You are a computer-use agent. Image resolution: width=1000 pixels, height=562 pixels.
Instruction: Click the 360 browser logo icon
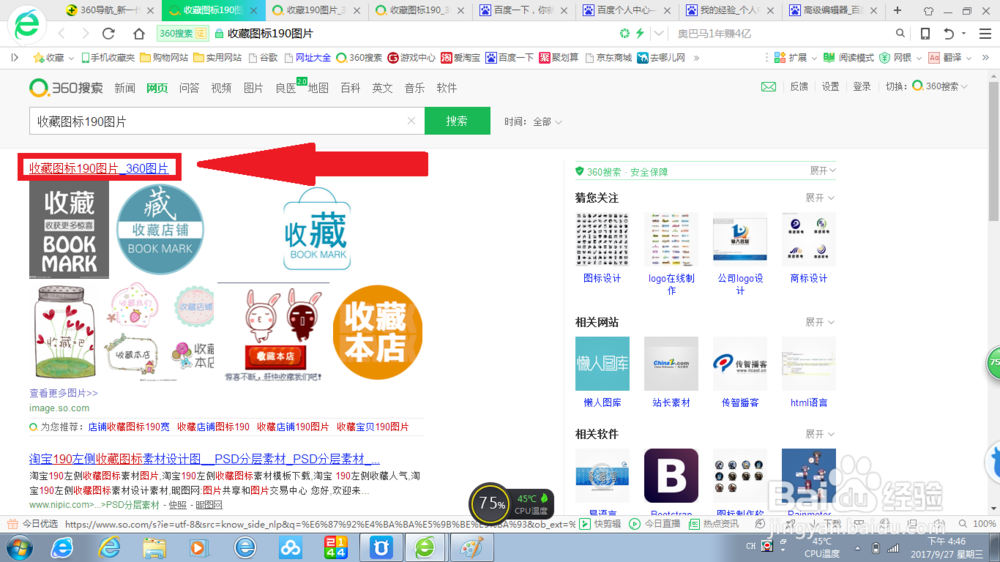pos(27,24)
